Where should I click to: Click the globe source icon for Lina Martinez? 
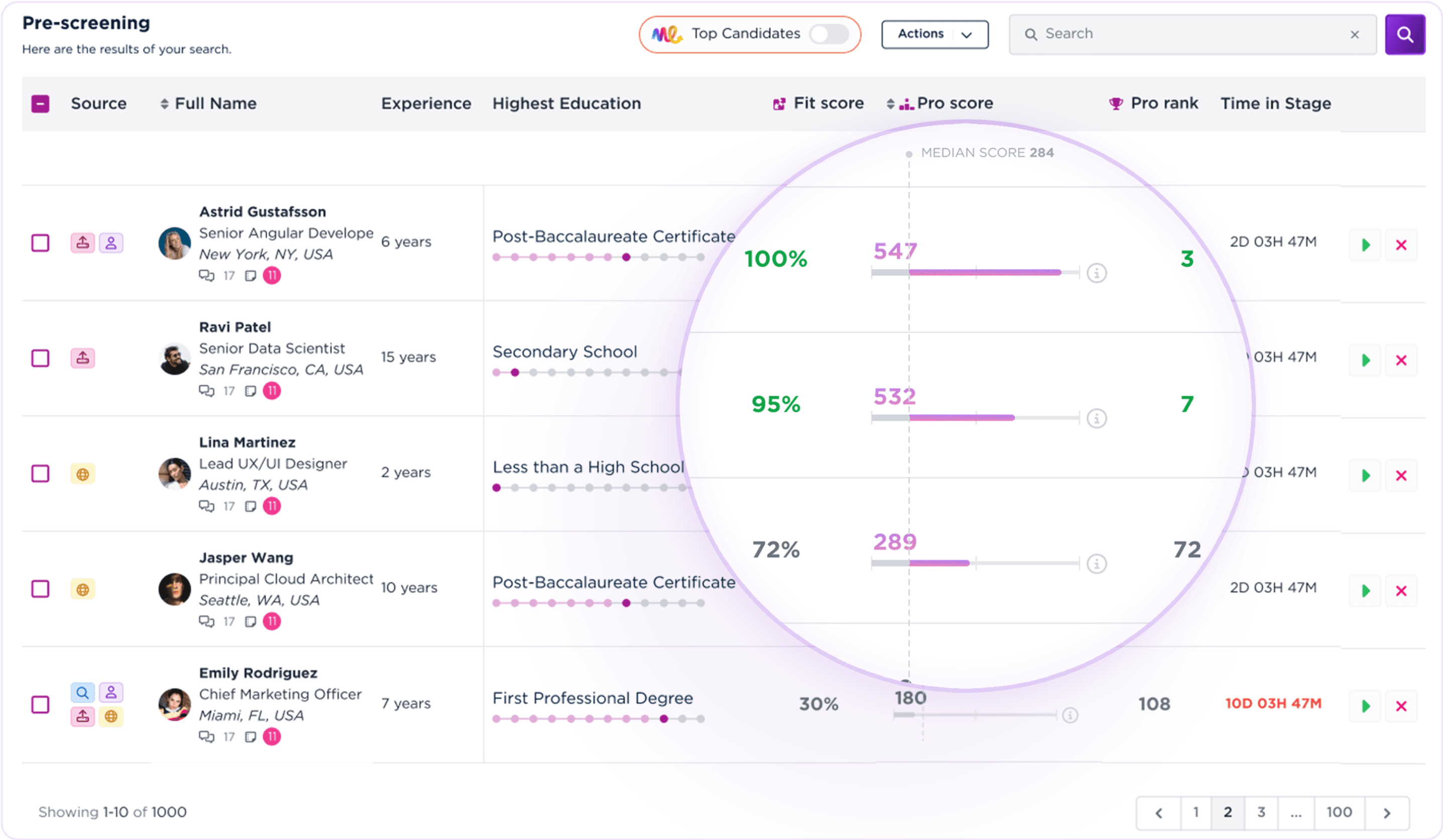82,473
